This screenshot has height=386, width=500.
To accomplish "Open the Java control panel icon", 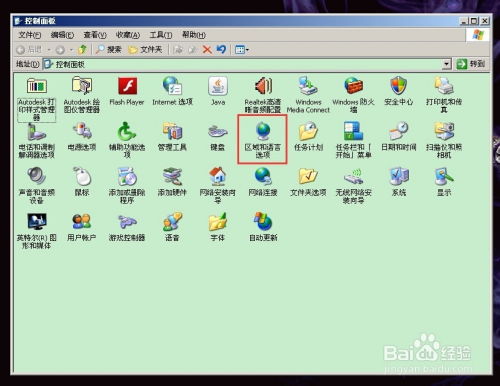I will (218, 86).
